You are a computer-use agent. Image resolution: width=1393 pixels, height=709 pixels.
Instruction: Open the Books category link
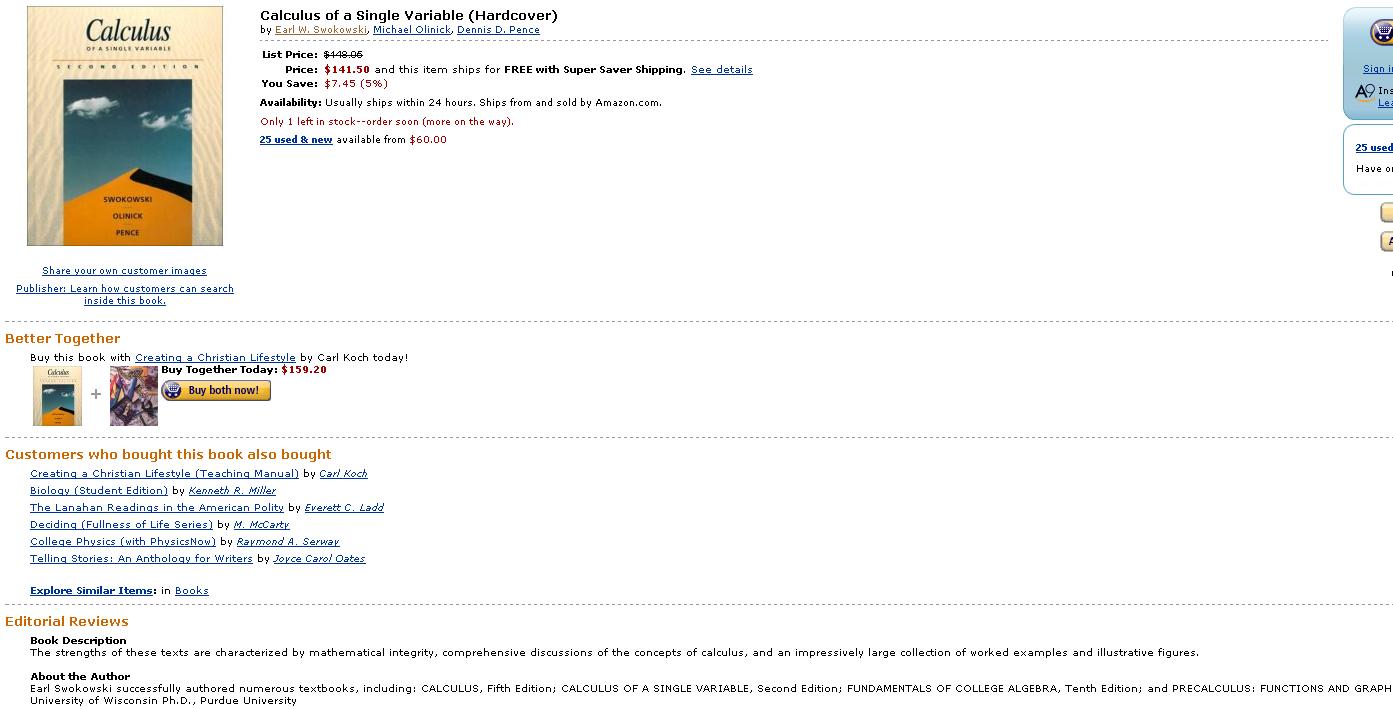pyautogui.click(x=192, y=591)
